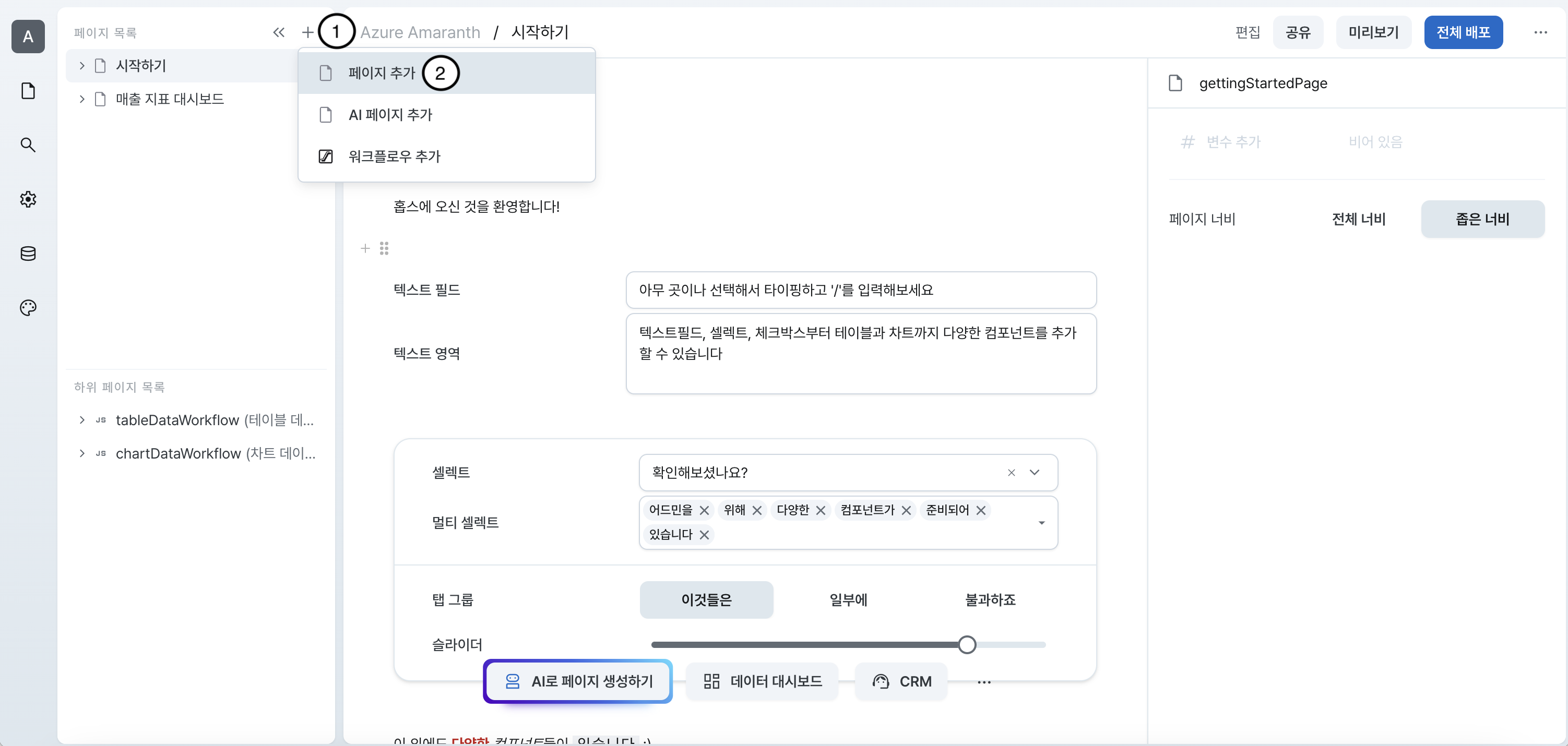Screen dimensions: 1568x746
Task: Click the 변수 추가 hash icon
Action: coord(1187,142)
